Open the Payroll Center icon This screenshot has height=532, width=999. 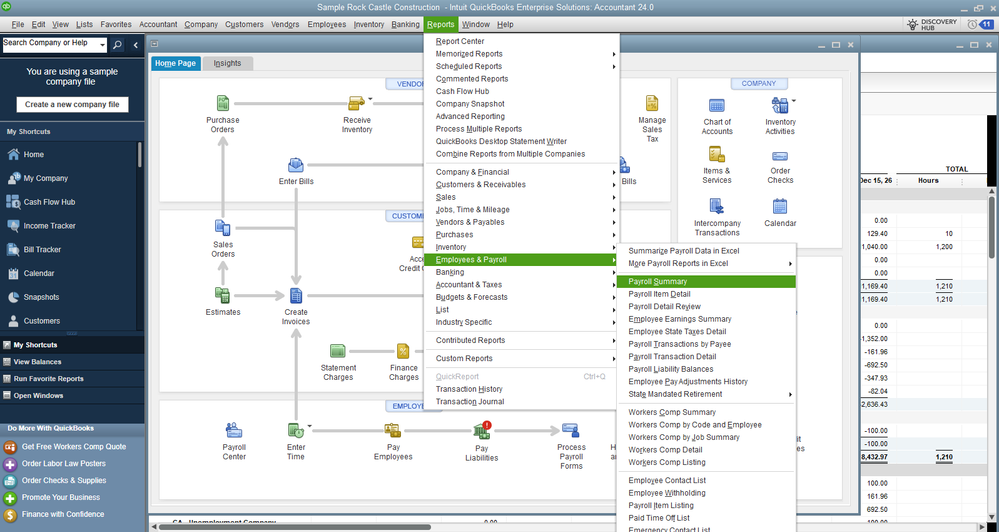point(234,430)
